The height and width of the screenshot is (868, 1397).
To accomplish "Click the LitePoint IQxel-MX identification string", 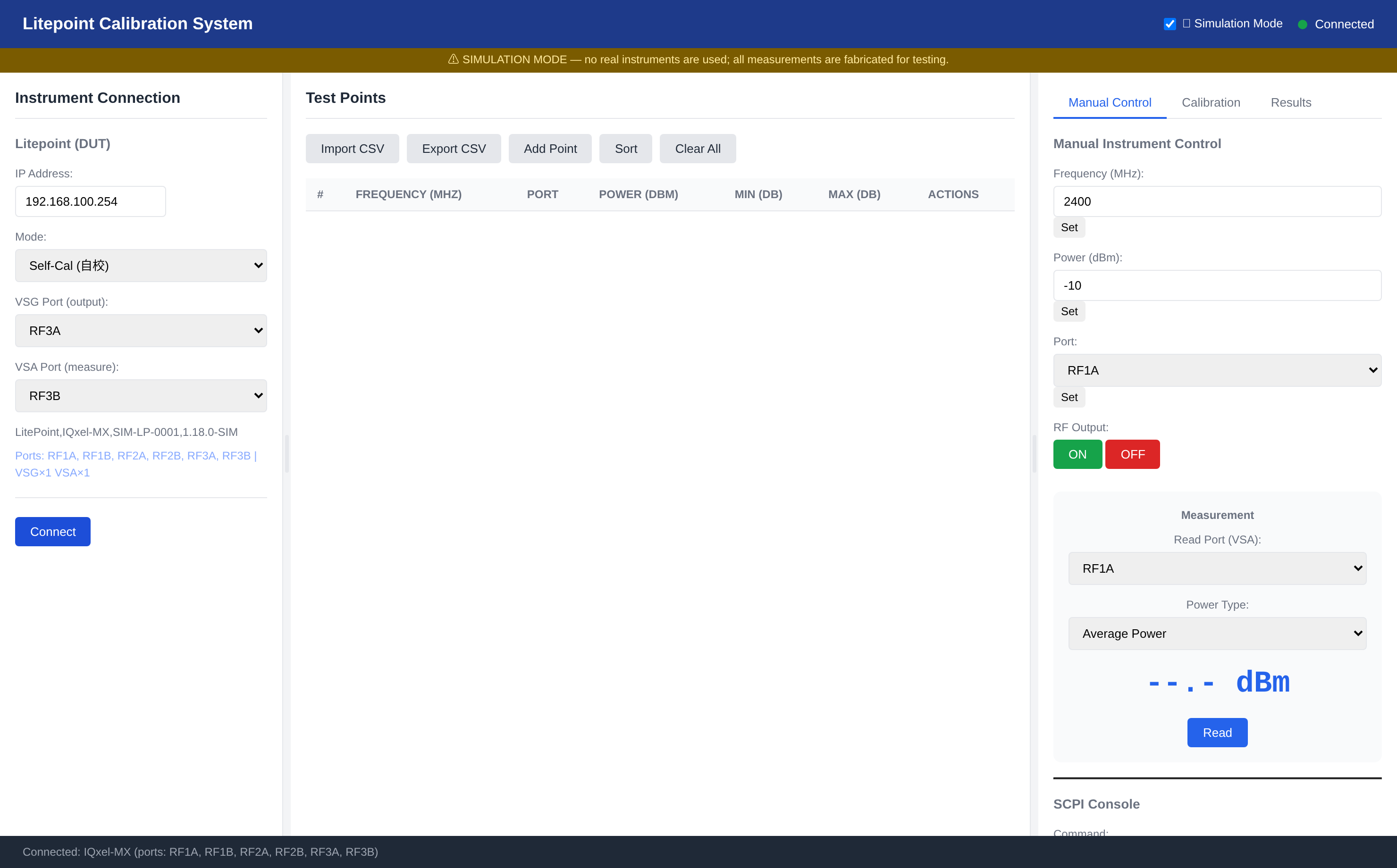I will pyautogui.click(x=126, y=432).
